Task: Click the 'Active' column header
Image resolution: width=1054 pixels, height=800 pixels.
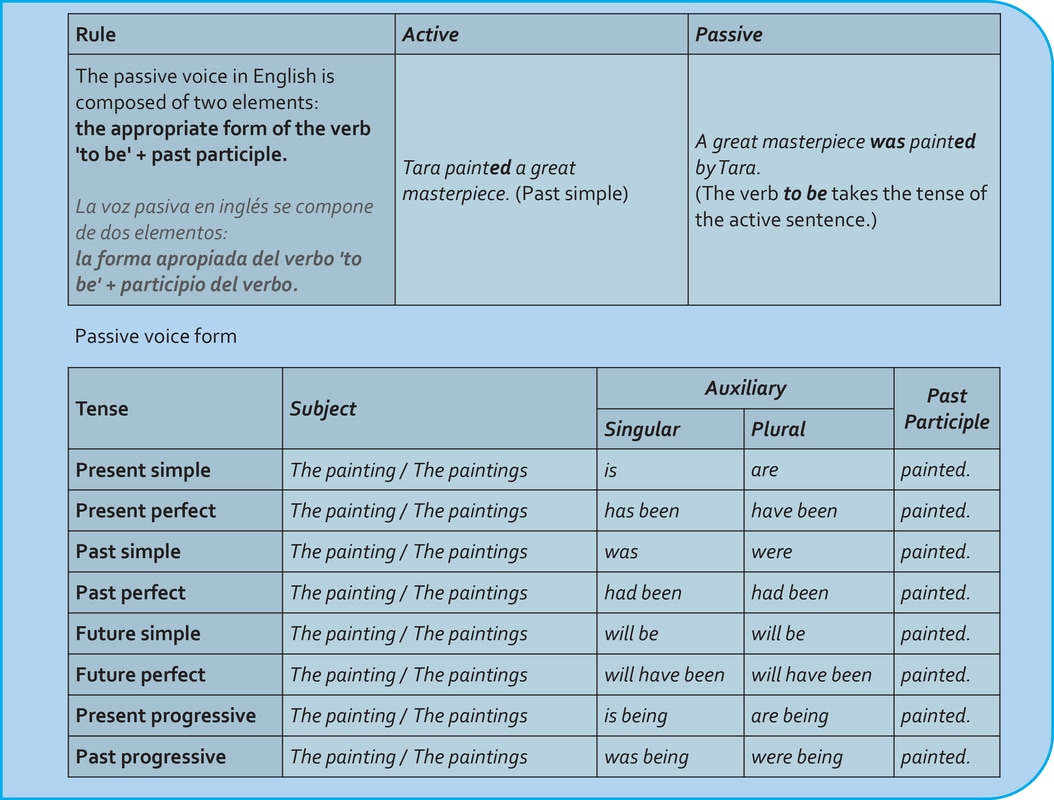Action: pos(430,35)
